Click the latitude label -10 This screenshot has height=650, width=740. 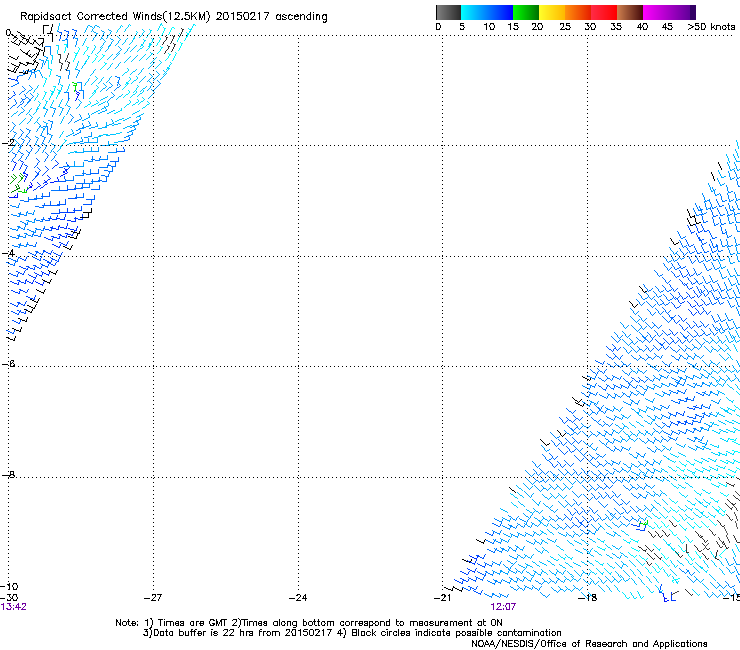[9, 586]
